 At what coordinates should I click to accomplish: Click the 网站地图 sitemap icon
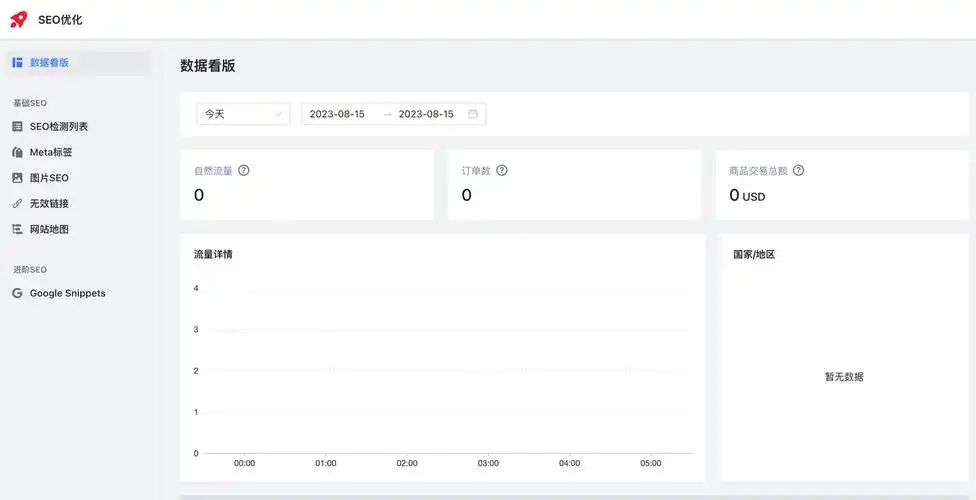coord(17,229)
